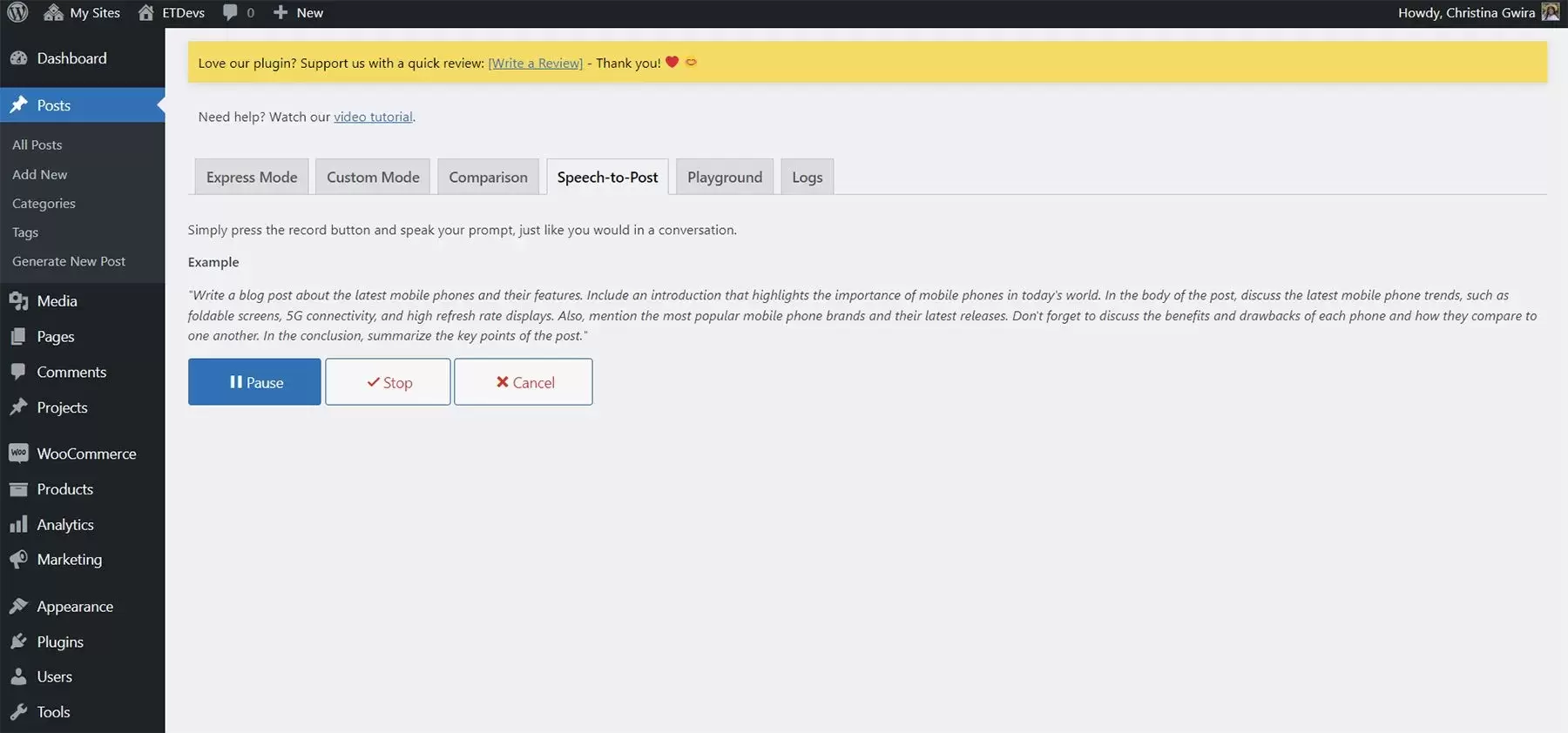
Task: Open the My Sites network icon
Action: tap(53, 12)
